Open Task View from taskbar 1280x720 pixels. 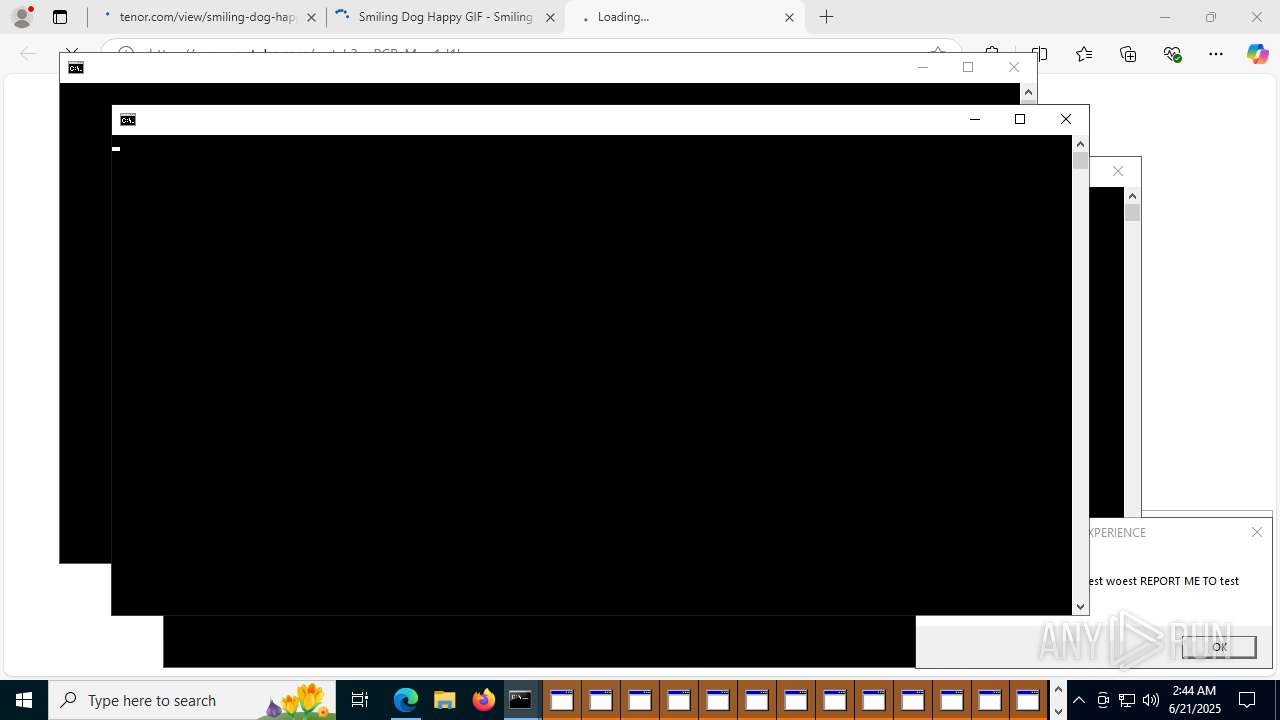[360, 700]
